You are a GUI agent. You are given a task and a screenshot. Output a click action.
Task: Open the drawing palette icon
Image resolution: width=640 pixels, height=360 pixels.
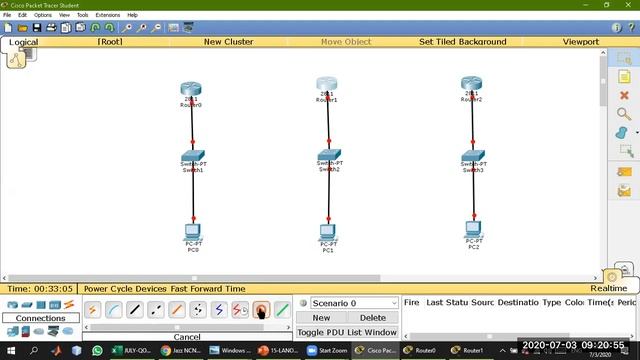pos(173,28)
